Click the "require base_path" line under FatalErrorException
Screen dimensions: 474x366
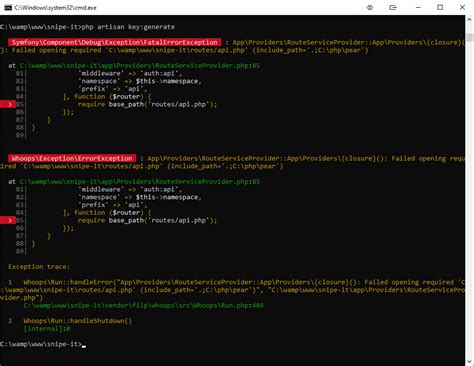click(x=147, y=104)
